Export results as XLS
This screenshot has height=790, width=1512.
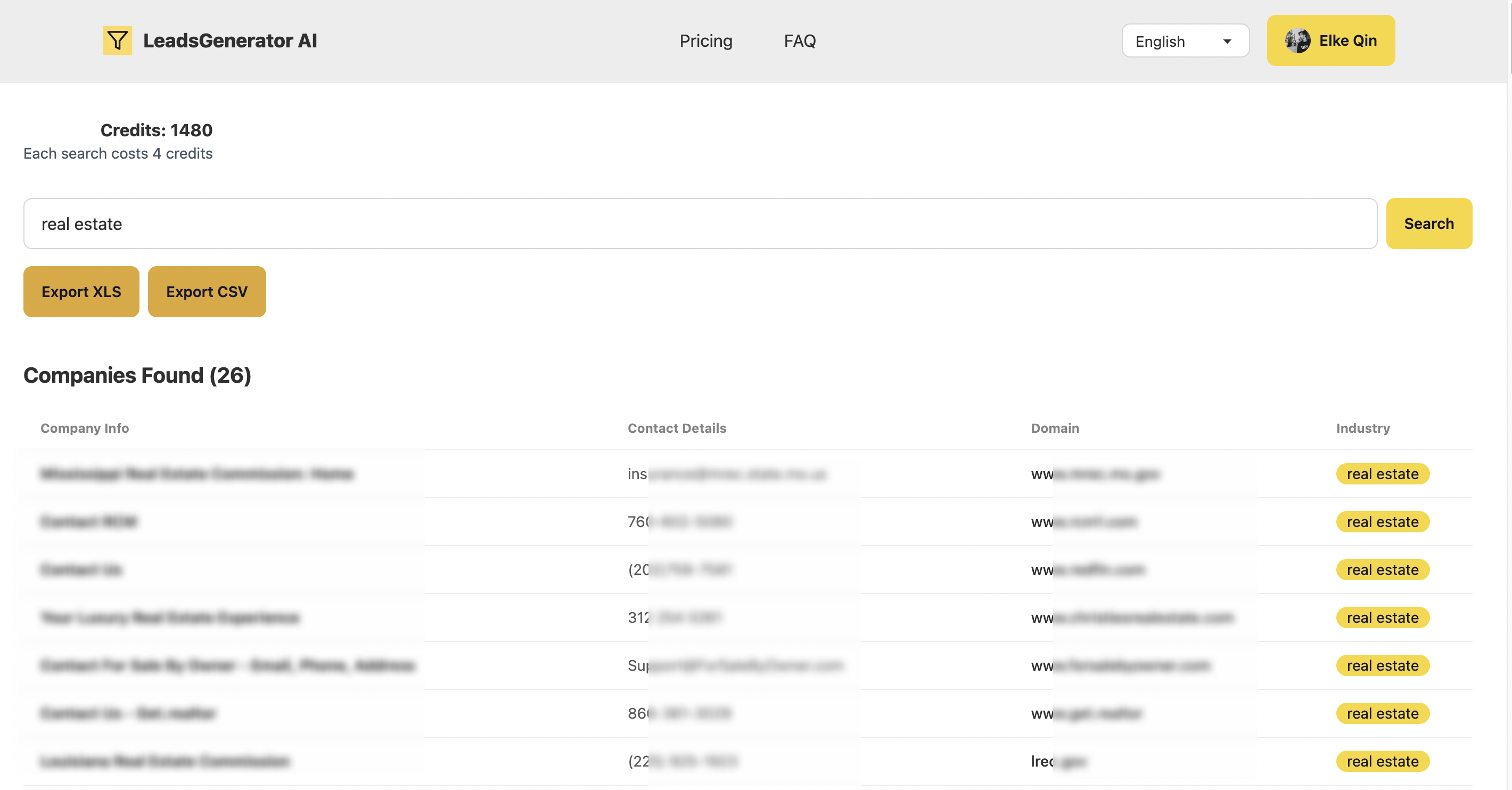[81, 292]
